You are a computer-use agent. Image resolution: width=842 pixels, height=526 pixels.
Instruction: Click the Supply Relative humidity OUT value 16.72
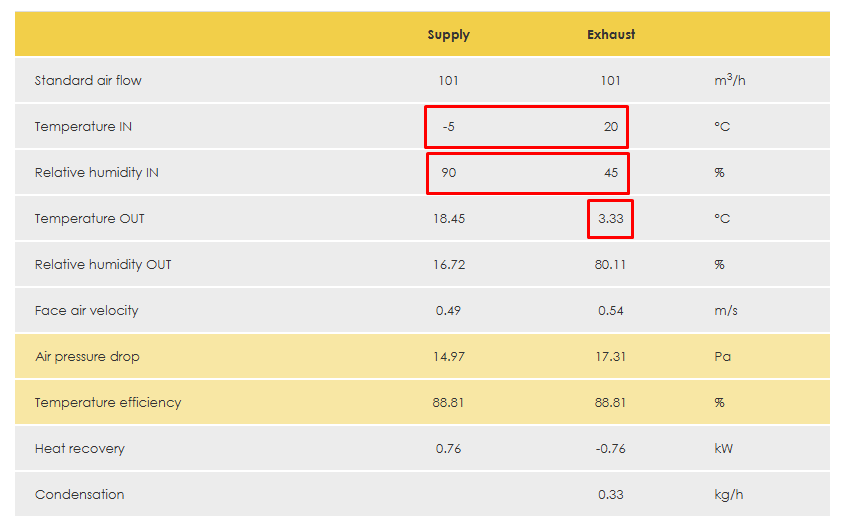click(x=449, y=265)
